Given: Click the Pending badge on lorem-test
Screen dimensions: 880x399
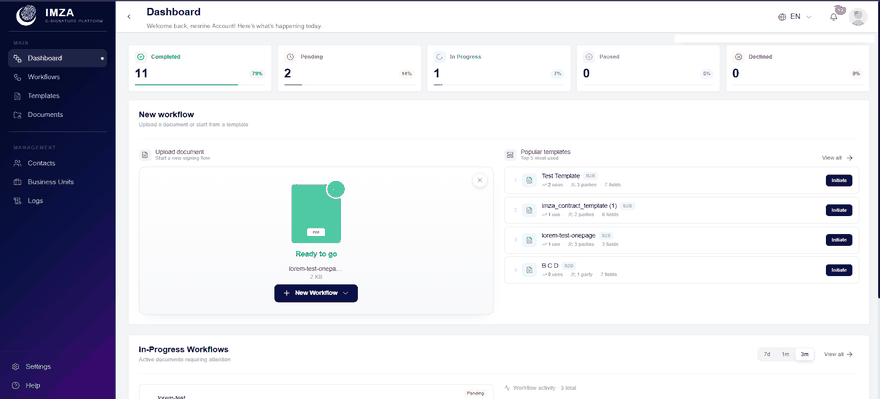Looking at the screenshot, I should tap(475, 393).
